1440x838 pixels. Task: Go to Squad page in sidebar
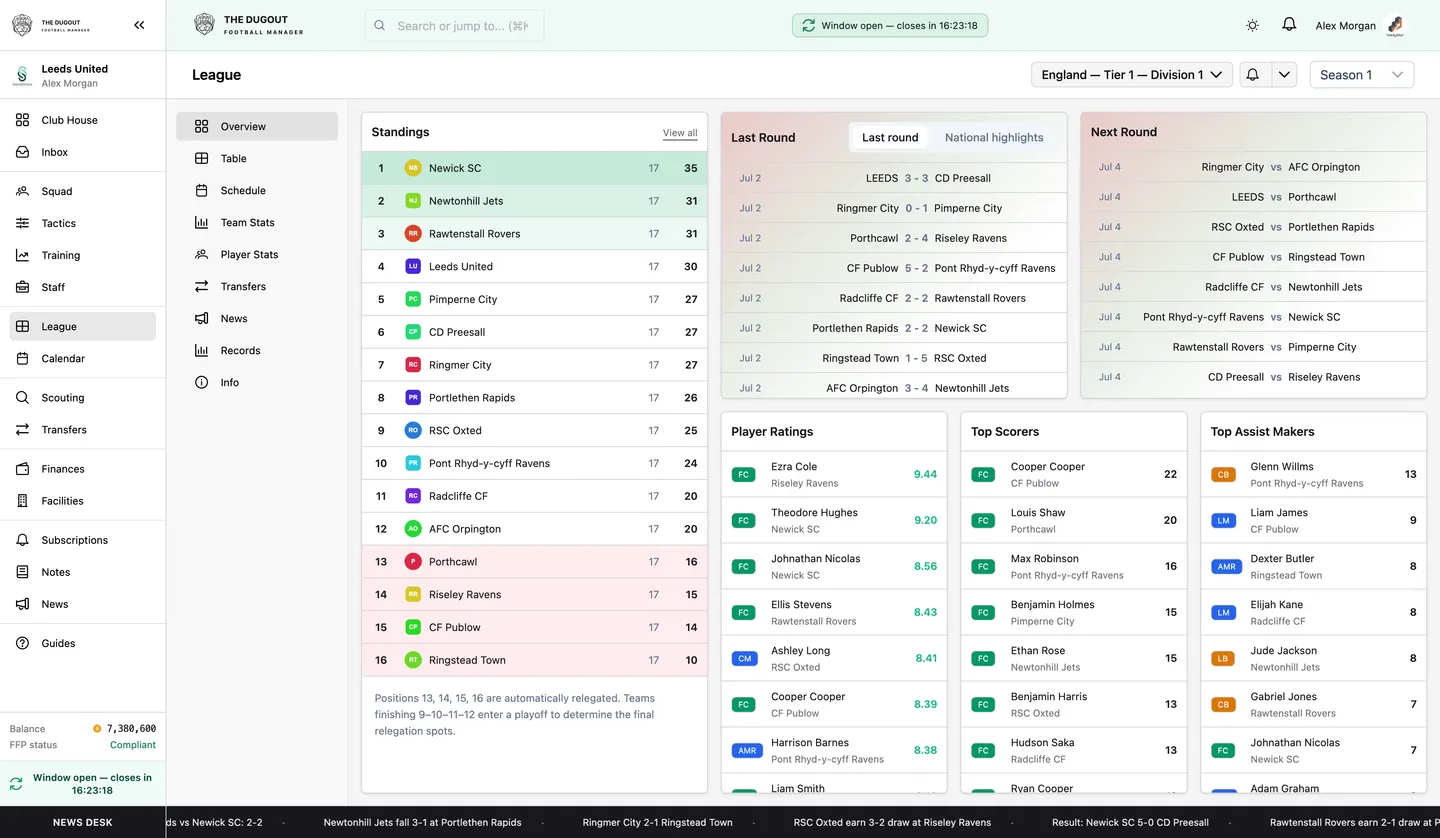pos(83,191)
